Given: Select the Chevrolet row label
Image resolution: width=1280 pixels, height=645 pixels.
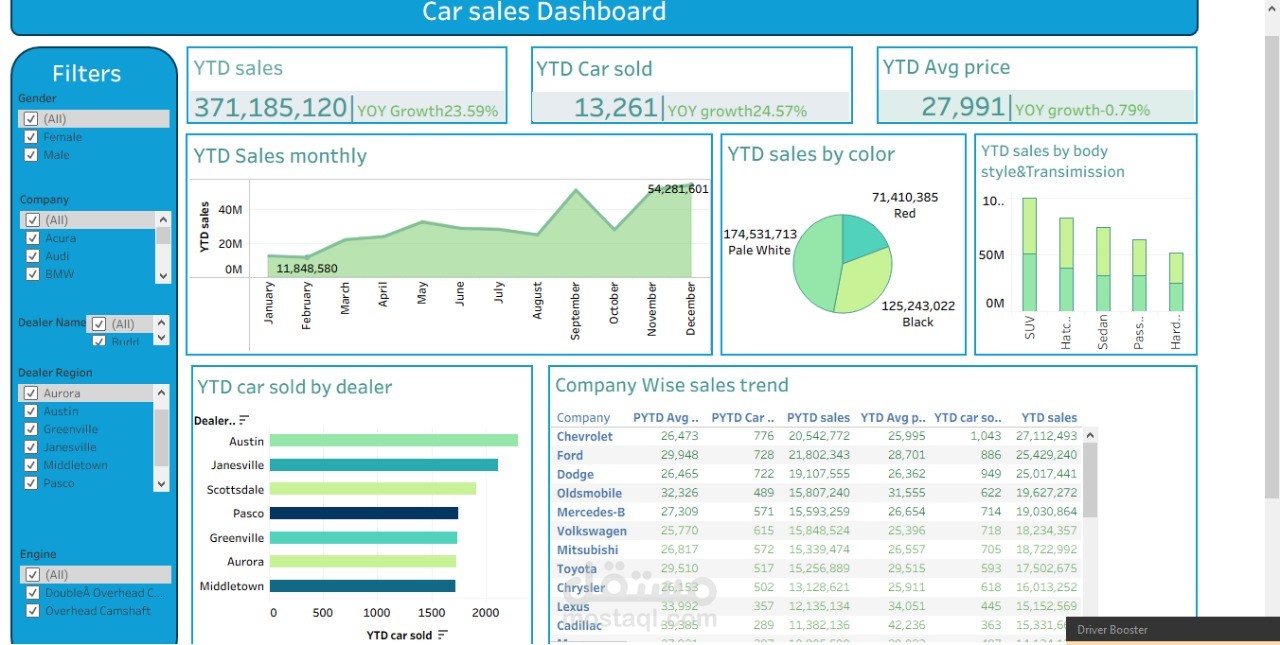Looking at the screenshot, I should [x=585, y=437].
